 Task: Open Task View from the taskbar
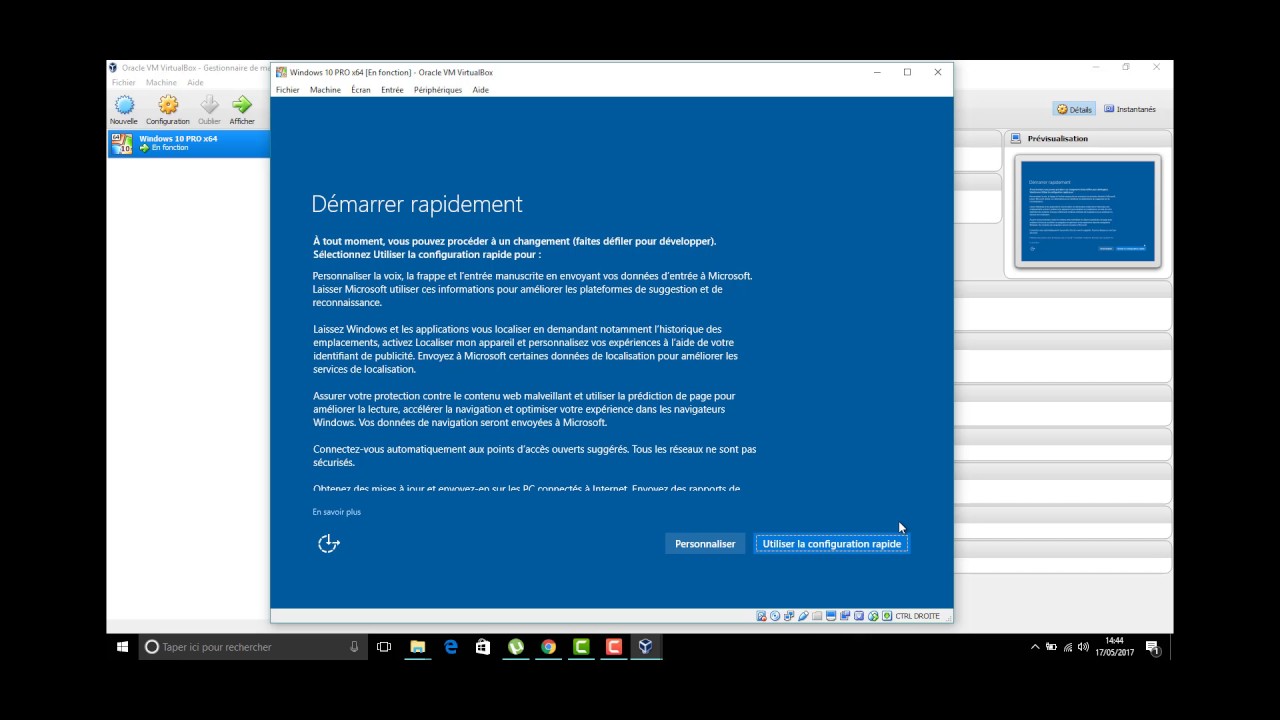point(384,647)
